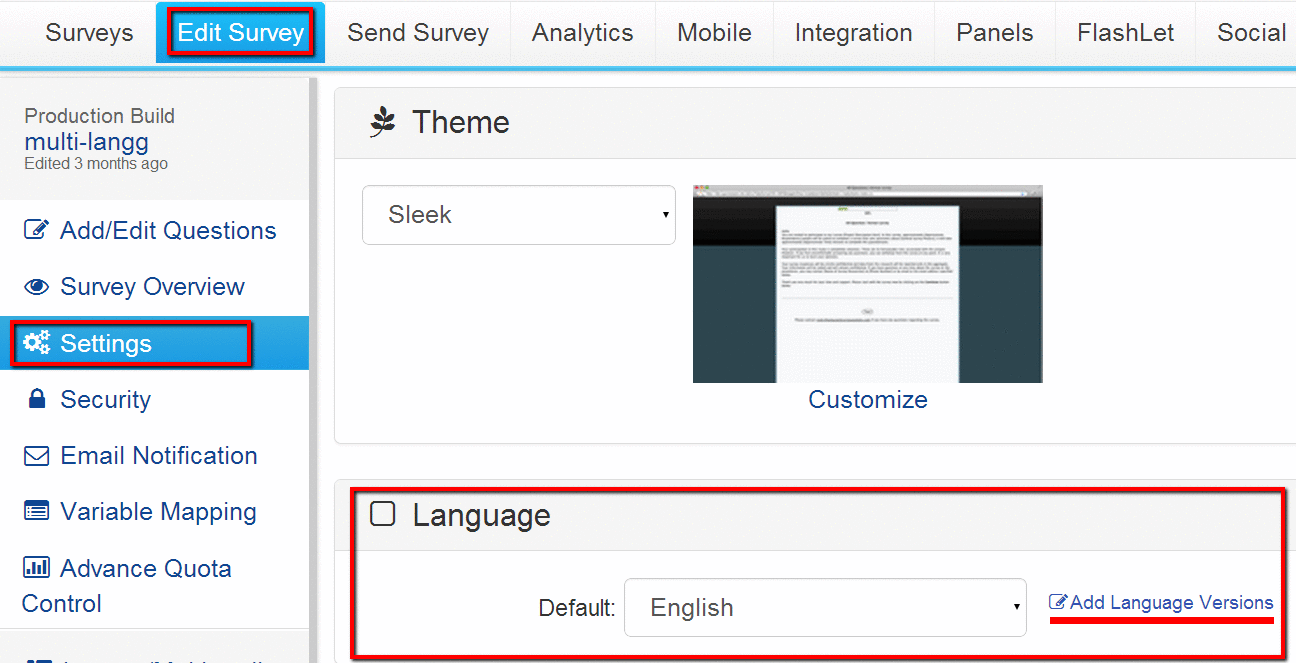Click the edit icon beside Add Language Versions
1296x663 pixels.
click(1057, 602)
